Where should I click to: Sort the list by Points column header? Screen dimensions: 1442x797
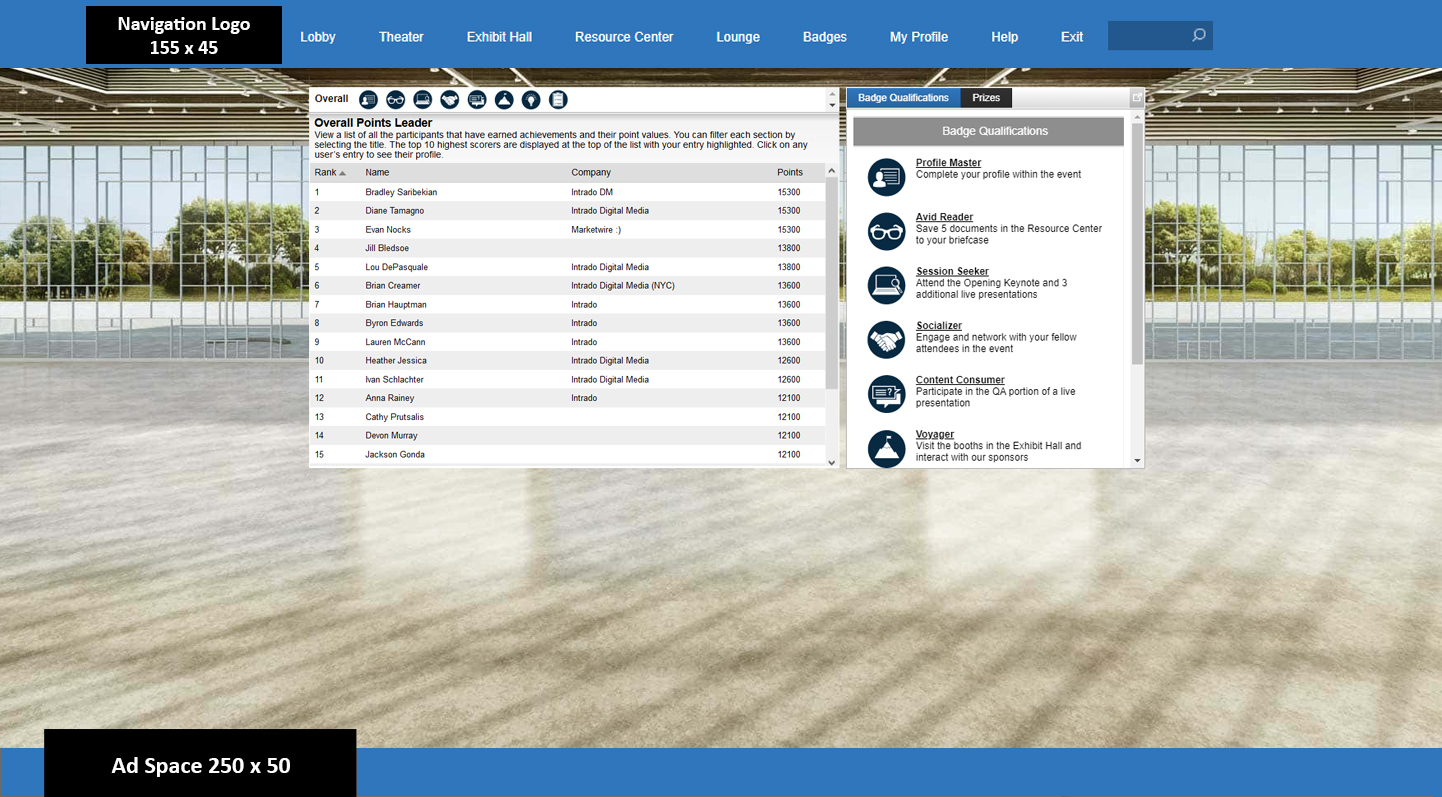coord(790,172)
